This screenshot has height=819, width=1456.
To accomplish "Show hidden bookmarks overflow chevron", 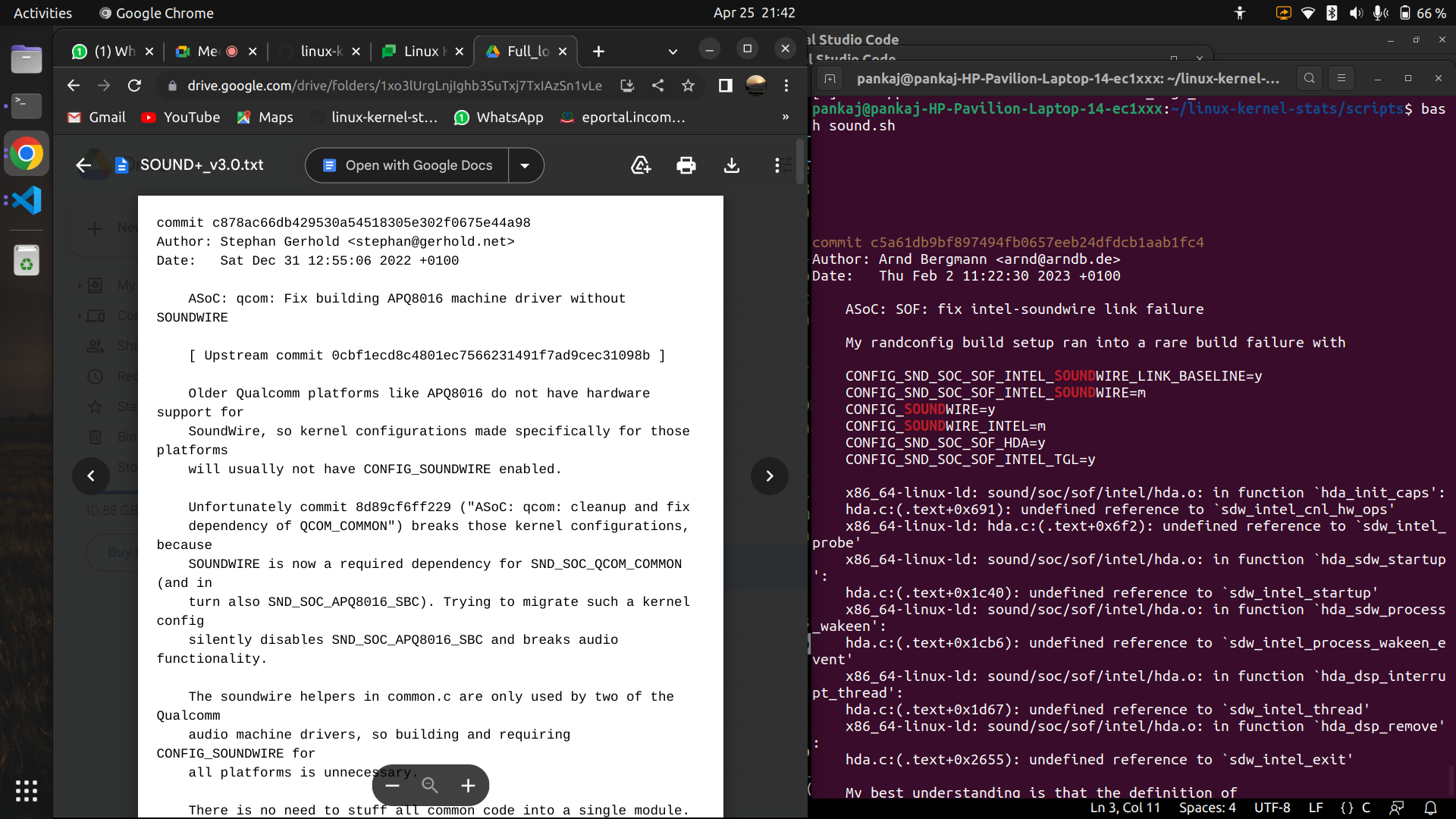I will coord(786,117).
